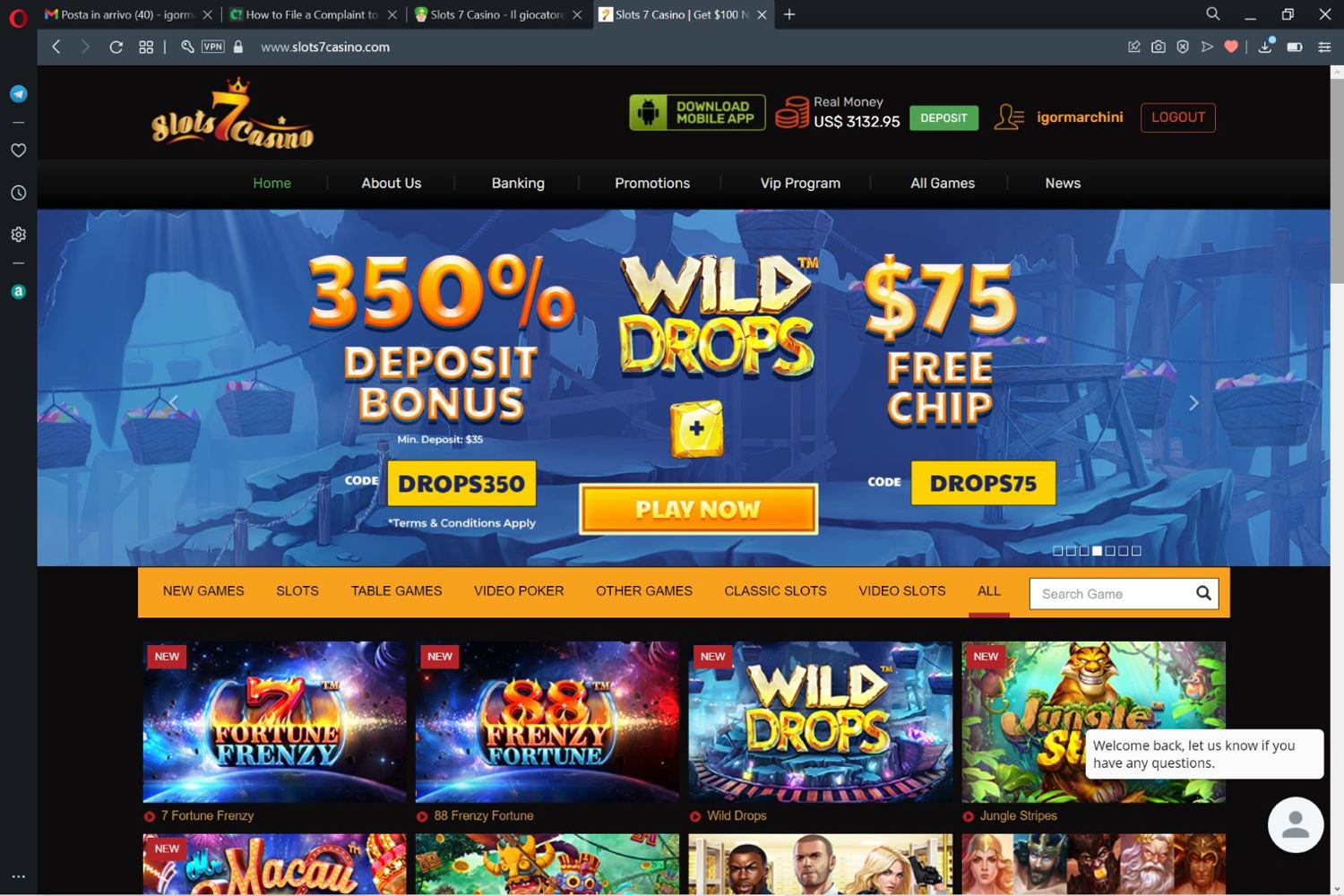Open the Wild Drops game thumbnail

coord(821,721)
